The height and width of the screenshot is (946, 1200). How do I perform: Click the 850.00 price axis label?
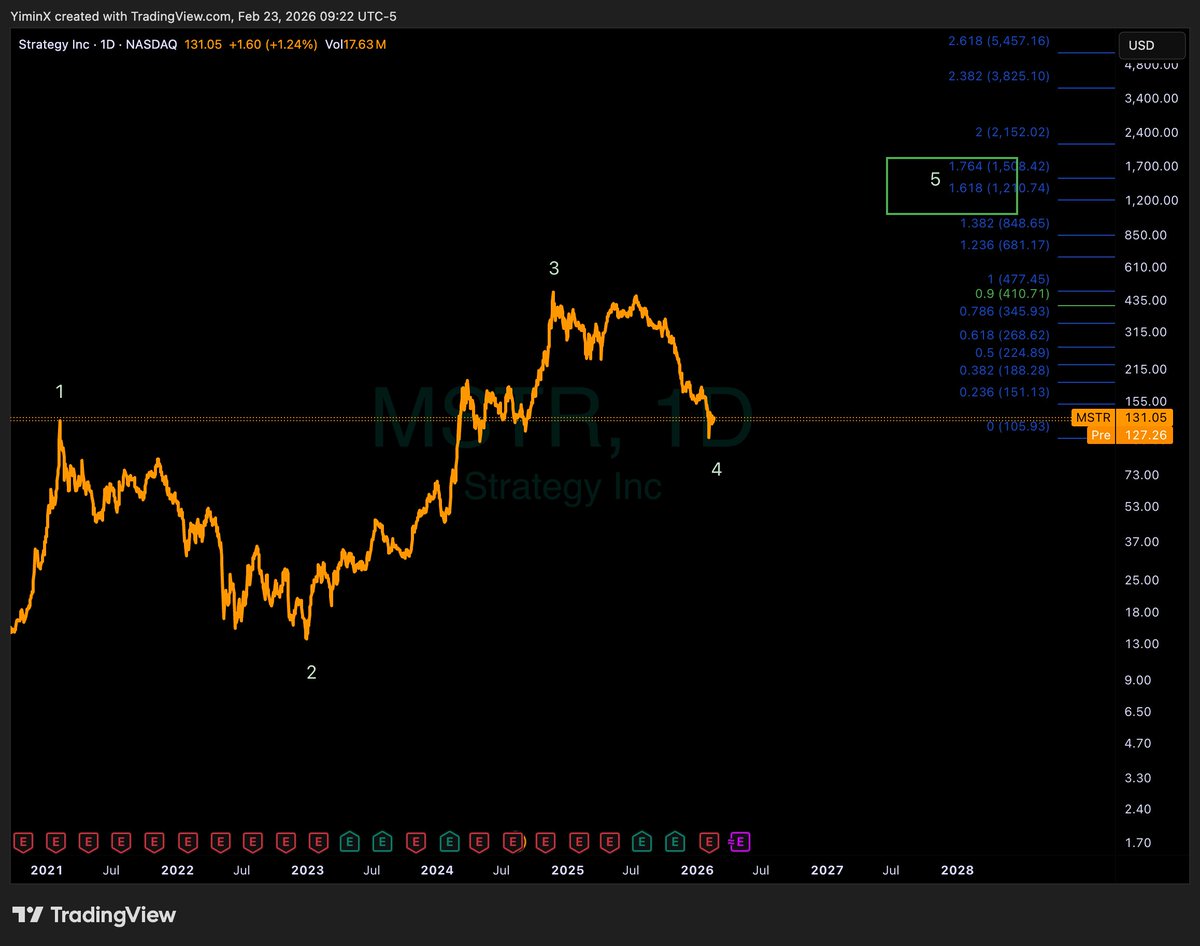coord(1145,235)
